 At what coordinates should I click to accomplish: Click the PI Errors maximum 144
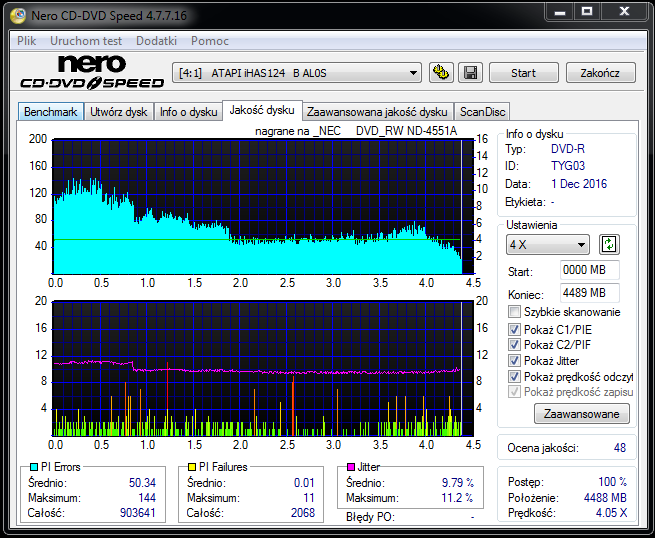(147, 498)
